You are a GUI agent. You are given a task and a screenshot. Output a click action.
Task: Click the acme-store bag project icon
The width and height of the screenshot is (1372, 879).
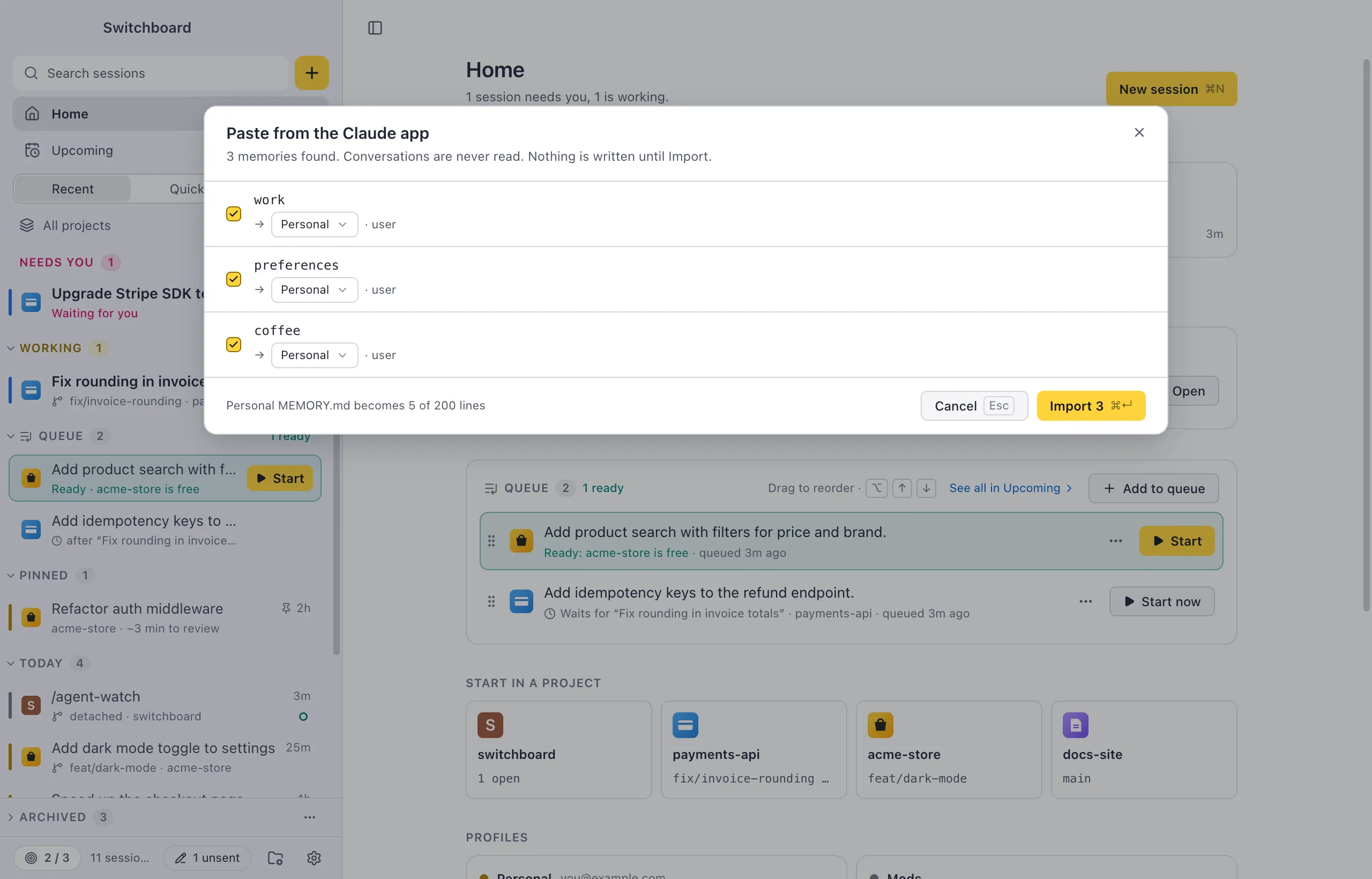(x=880, y=725)
